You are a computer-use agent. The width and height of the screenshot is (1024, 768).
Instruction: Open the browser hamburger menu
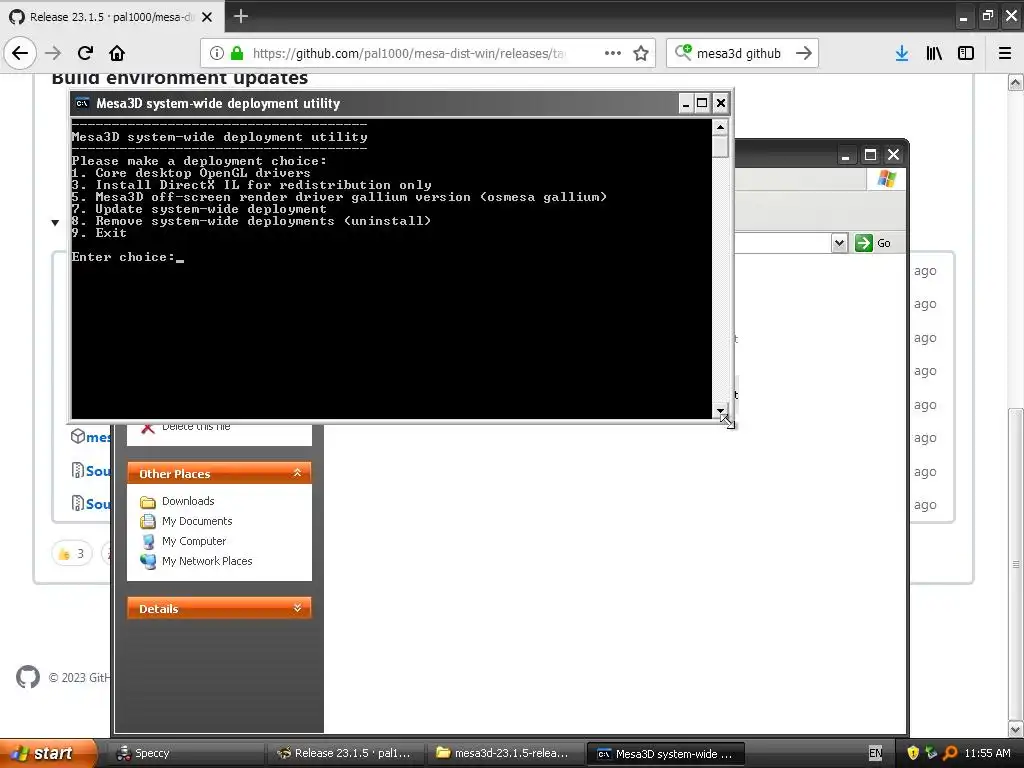click(x=1005, y=54)
